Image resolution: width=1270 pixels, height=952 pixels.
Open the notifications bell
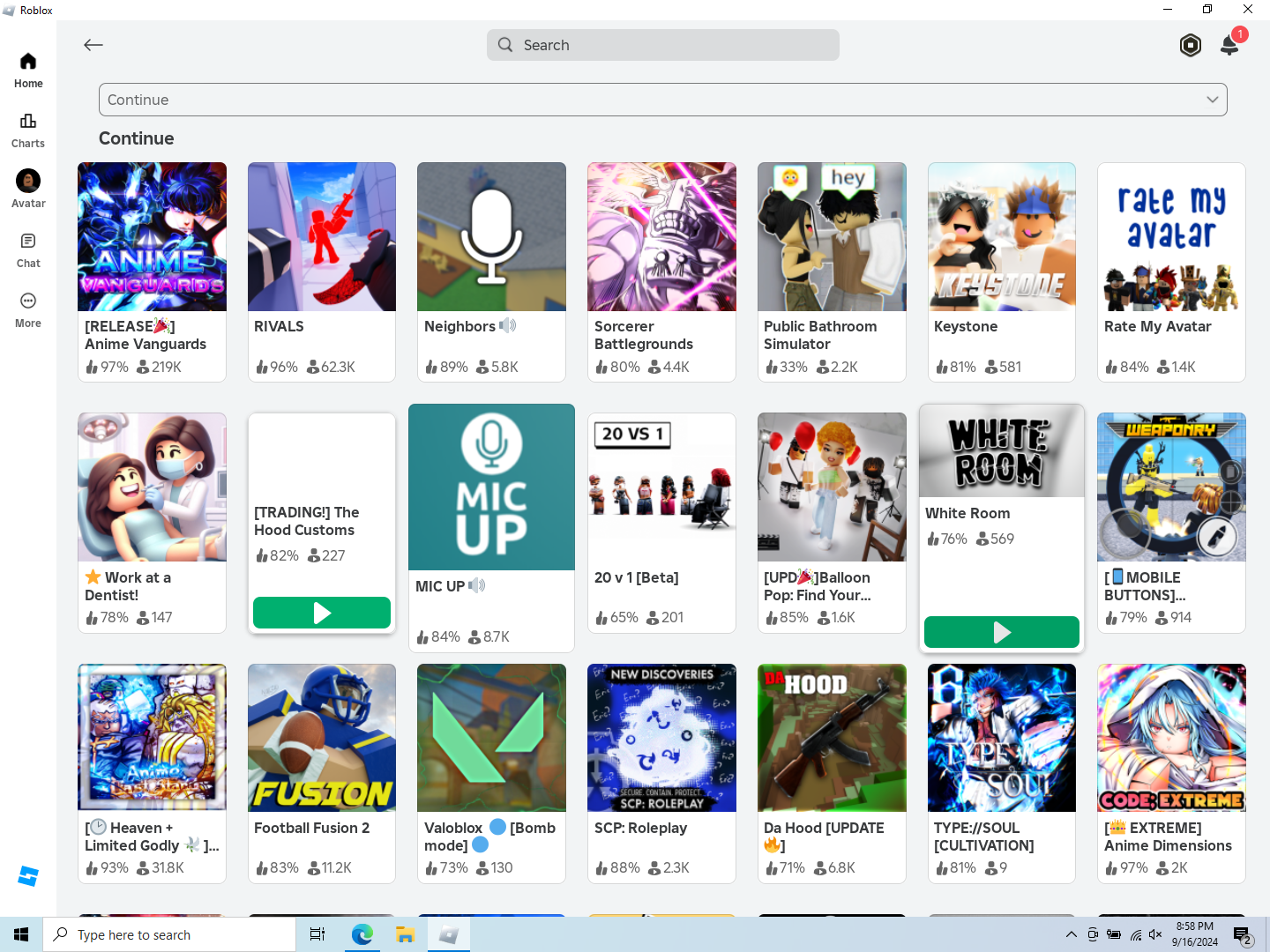click(x=1229, y=45)
